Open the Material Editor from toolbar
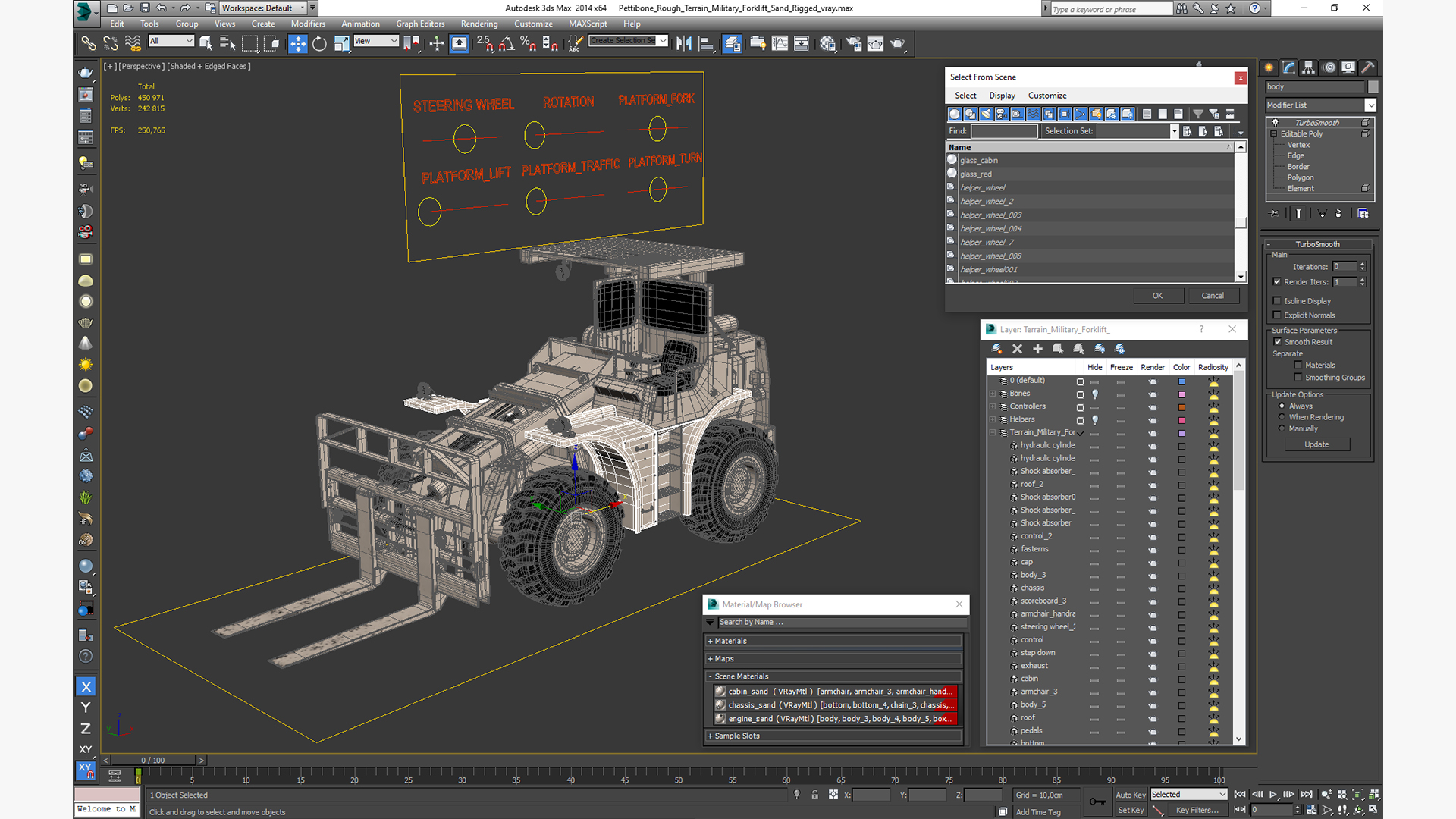The height and width of the screenshot is (819, 1456). tap(827, 44)
